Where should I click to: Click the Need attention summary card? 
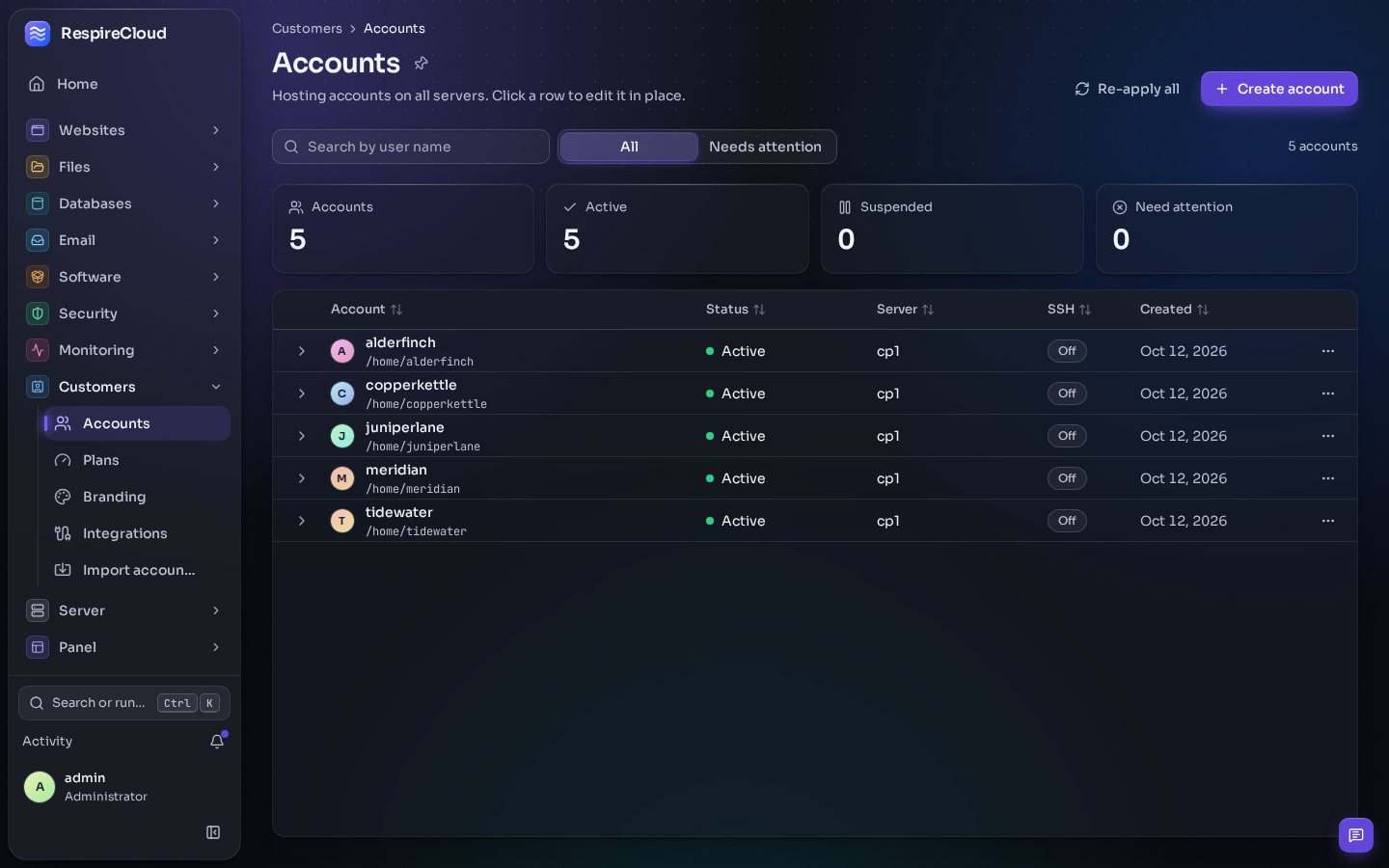click(1227, 229)
